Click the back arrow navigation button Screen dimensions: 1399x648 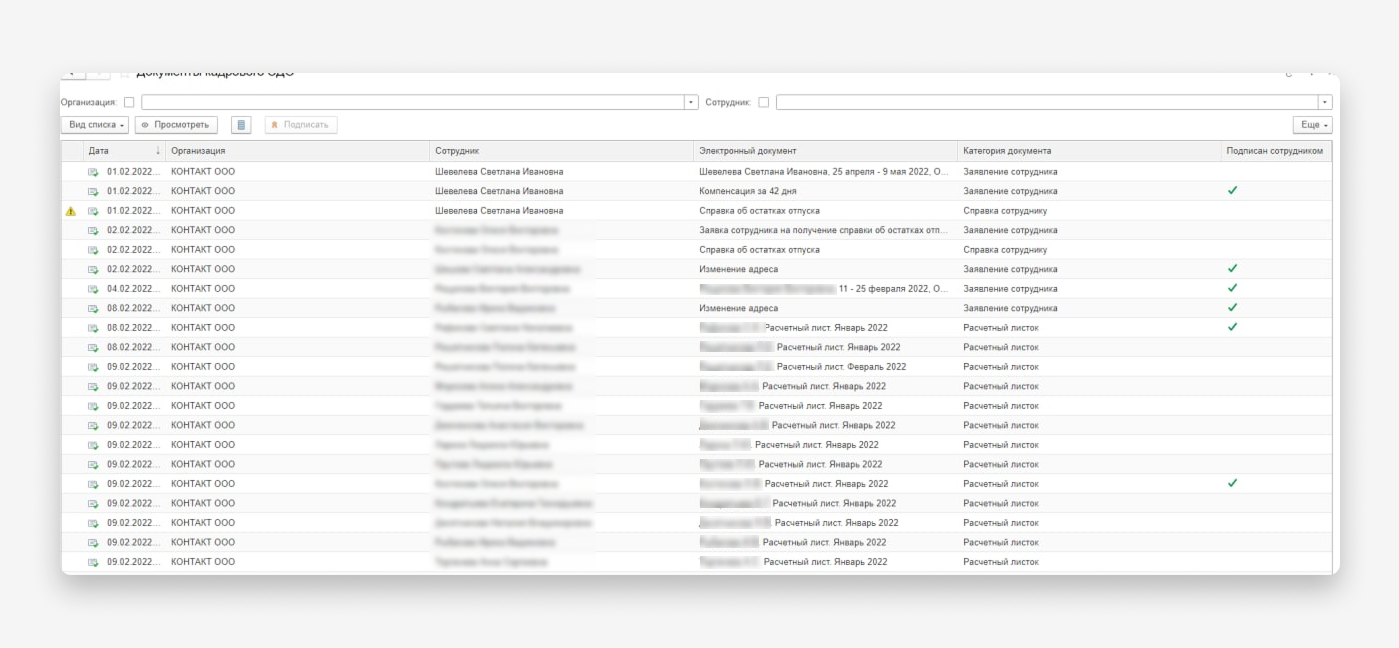72,74
